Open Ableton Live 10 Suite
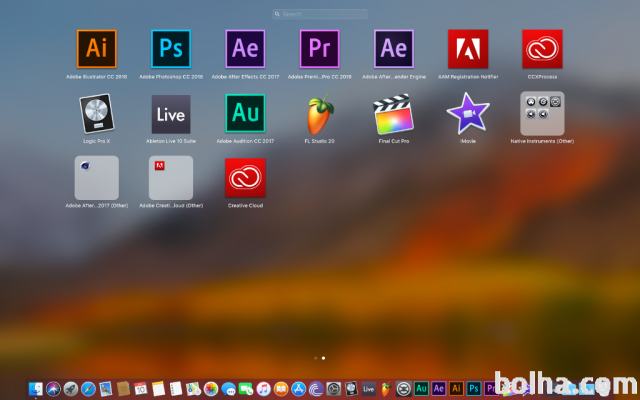The width and height of the screenshot is (640, 400). click(x=171, y=114)
